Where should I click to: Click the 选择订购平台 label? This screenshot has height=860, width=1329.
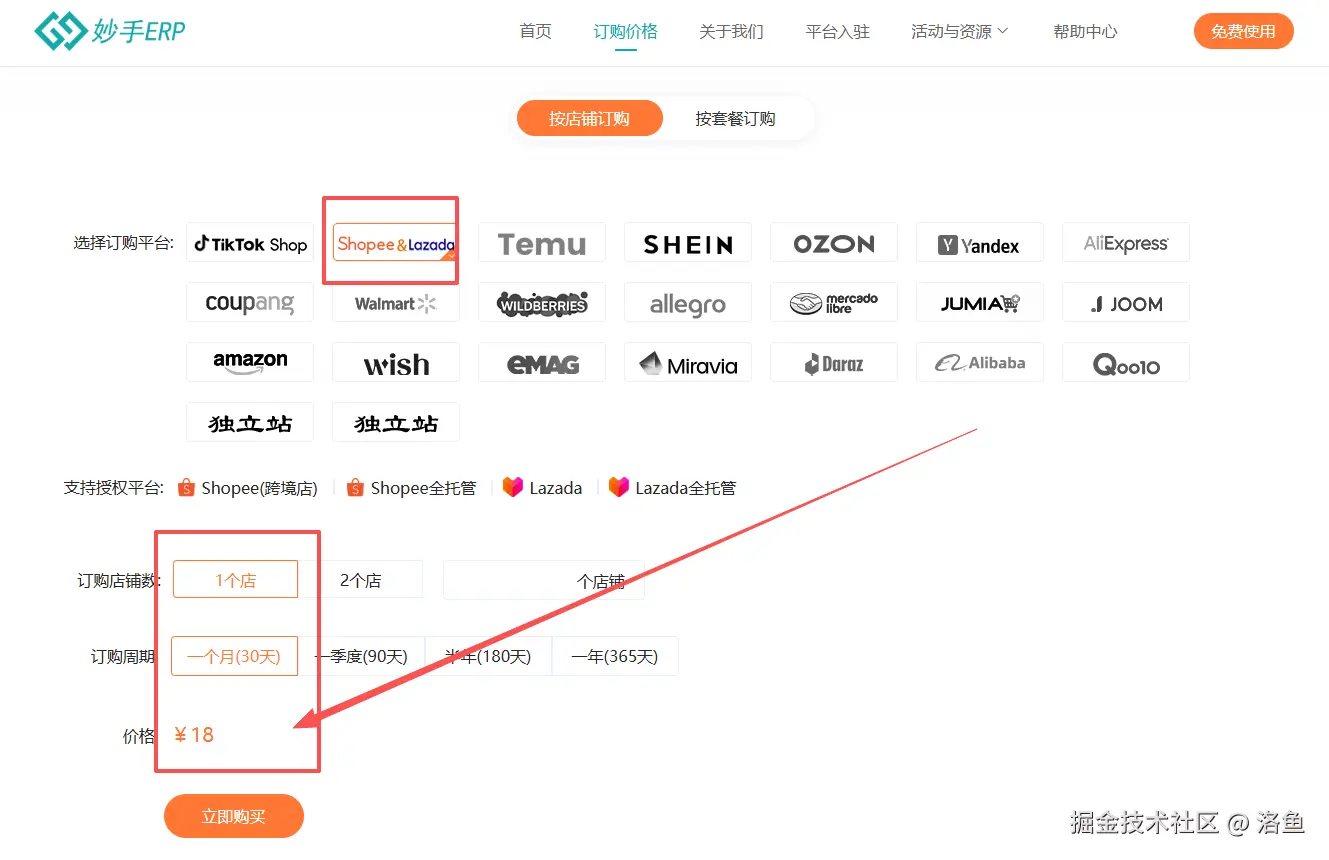pos(123,243)
